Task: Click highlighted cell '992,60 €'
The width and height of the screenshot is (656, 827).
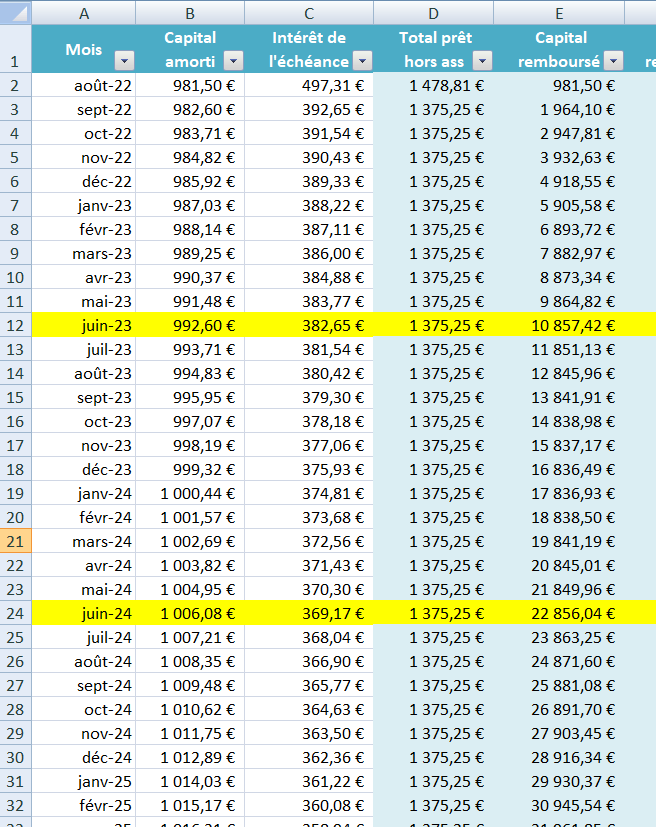Action: (x=190, y=325)
